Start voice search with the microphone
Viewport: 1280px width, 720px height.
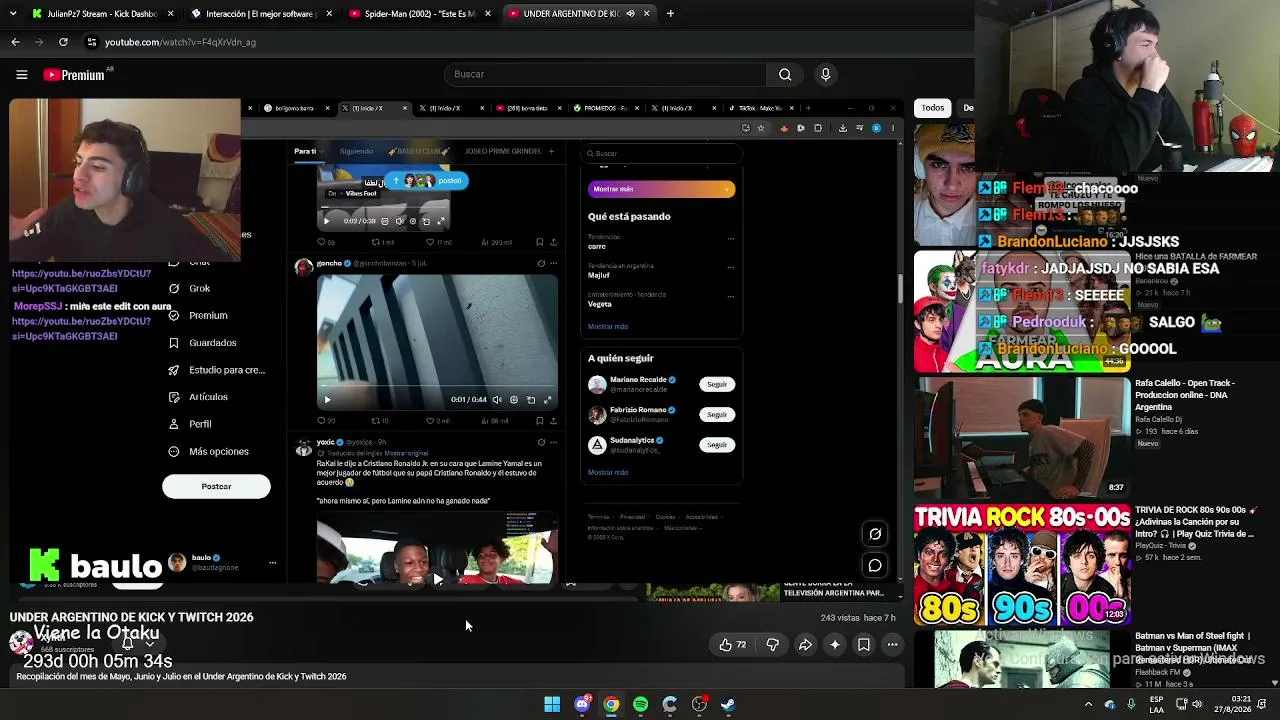(825, 74)
